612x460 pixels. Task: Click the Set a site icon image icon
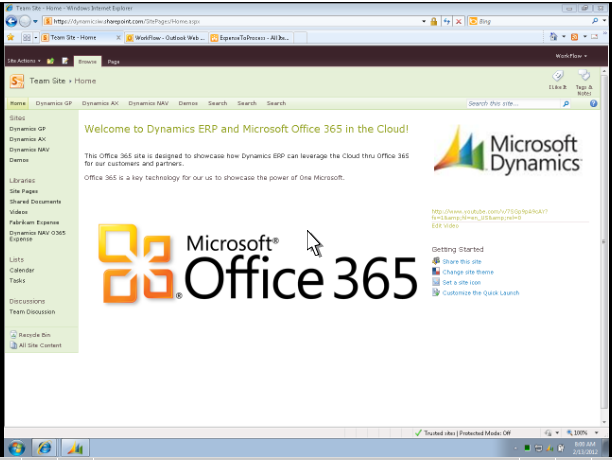tap(436, 282)
